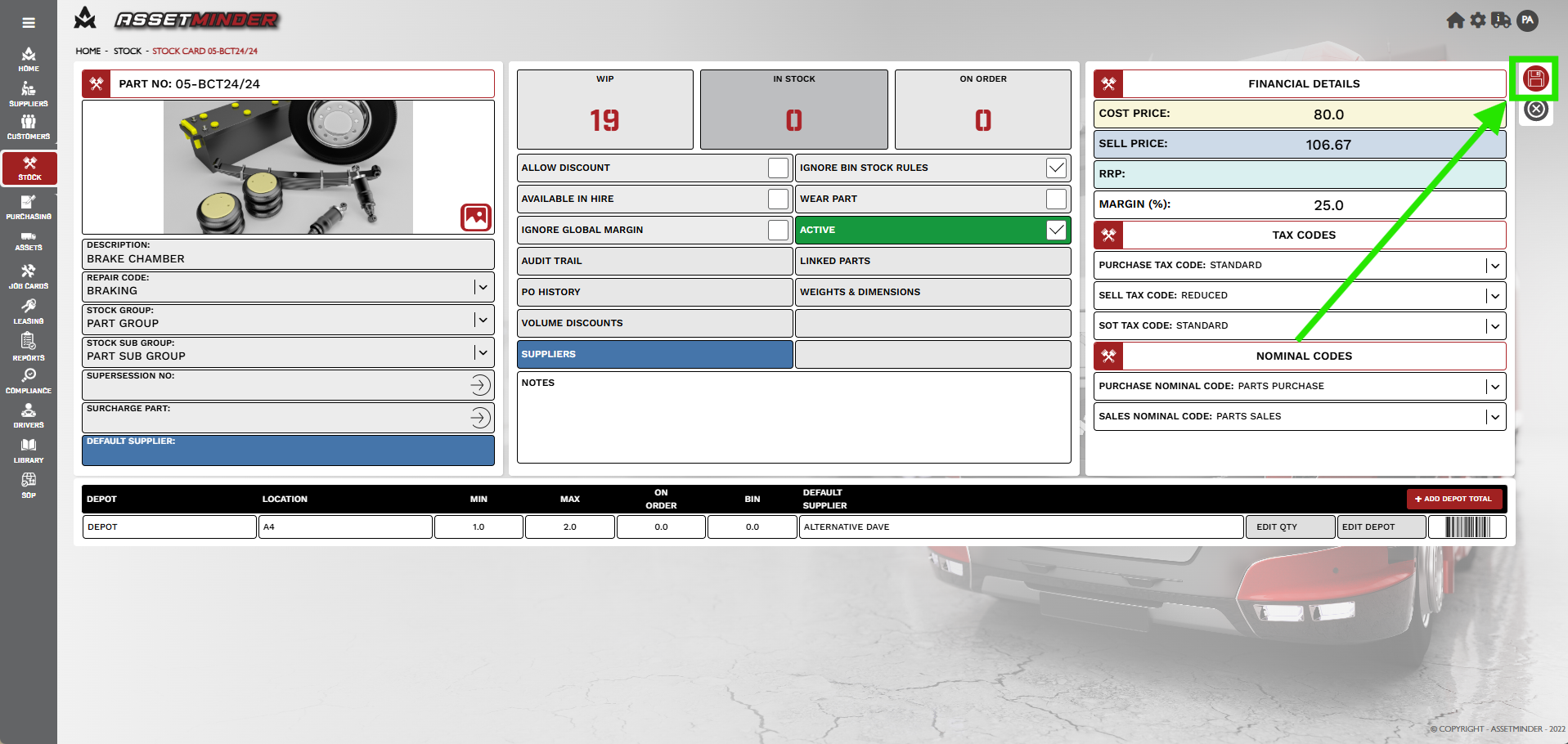This screenshot has width=1568, height=744.
Task: Go to Purchasing in the sidebar
Action: [29, 208]
